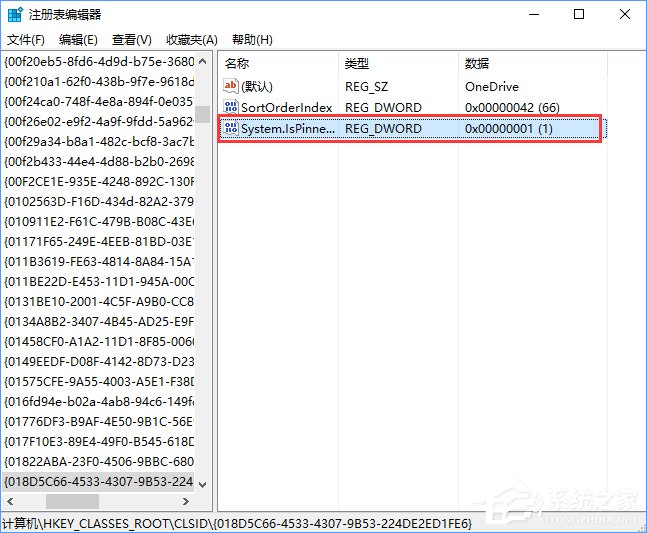Viewport: 647px width, 533px height.
Task: Select tree key {00f210a1-62f0-438b-9f7e-9618
Action: tap(99, 81)
